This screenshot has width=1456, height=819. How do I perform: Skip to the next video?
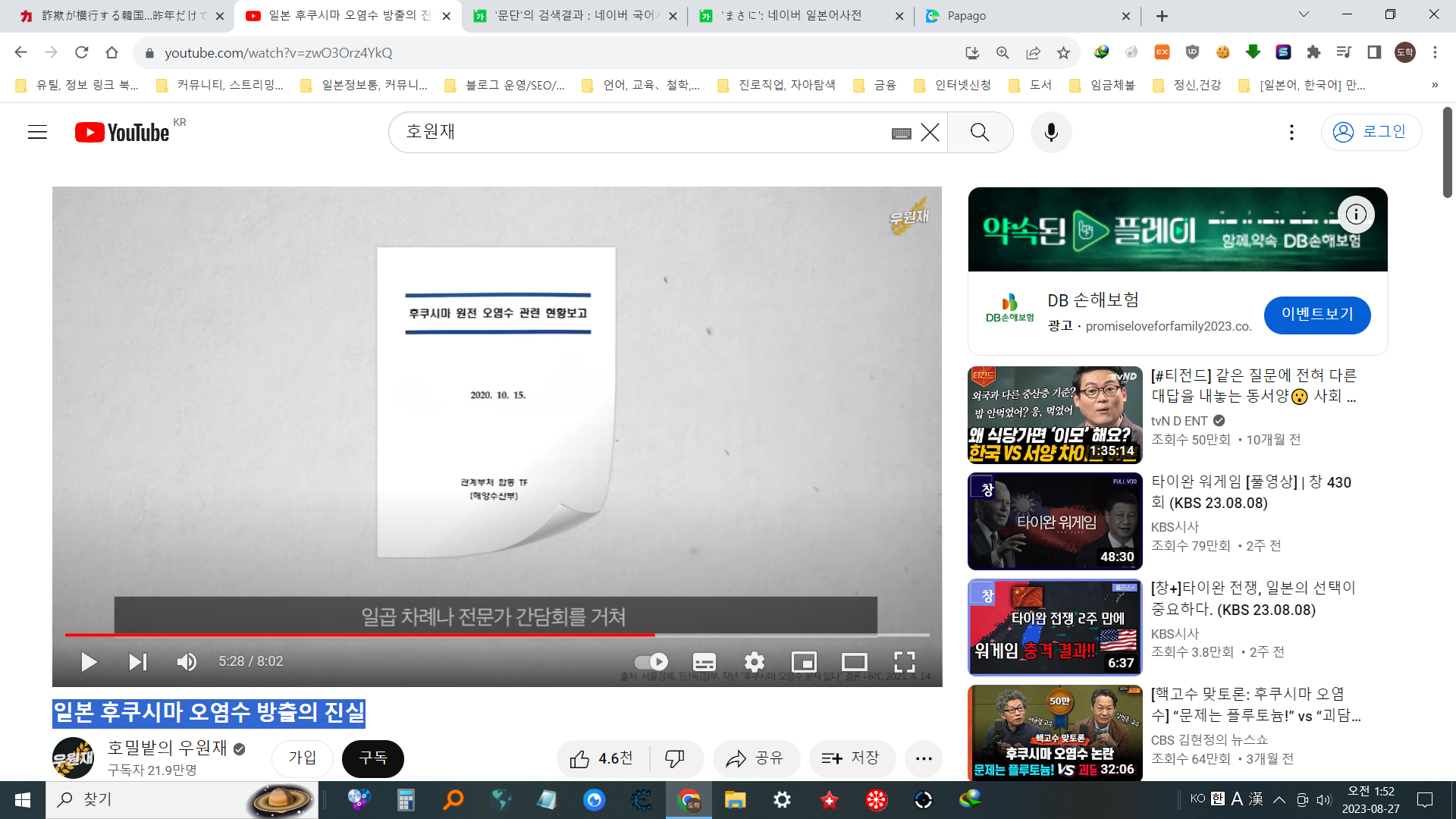point(137,662)
